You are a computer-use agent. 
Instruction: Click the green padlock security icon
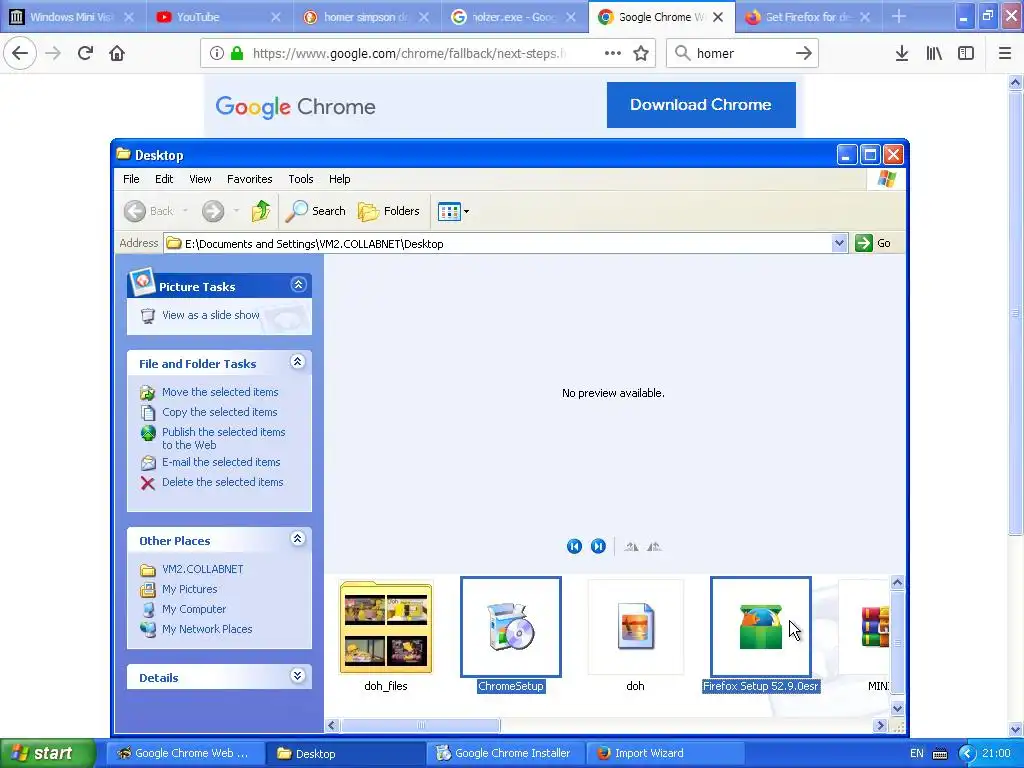236,53
